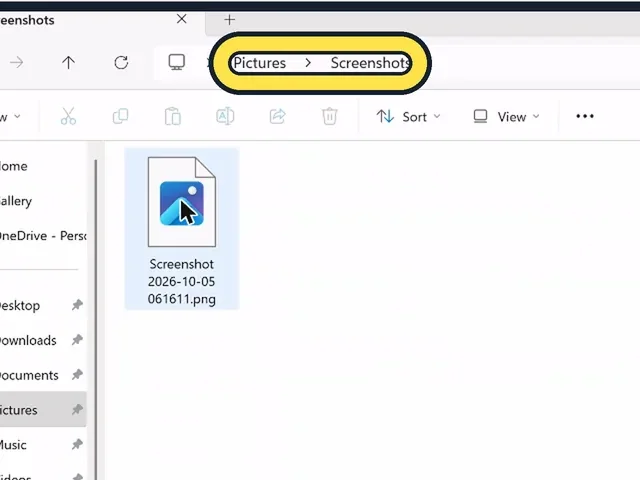Image resolution: width=640 pixels, height=480 pixels.
Task: Open Downloads in the navigation pane
Action: 28,340
